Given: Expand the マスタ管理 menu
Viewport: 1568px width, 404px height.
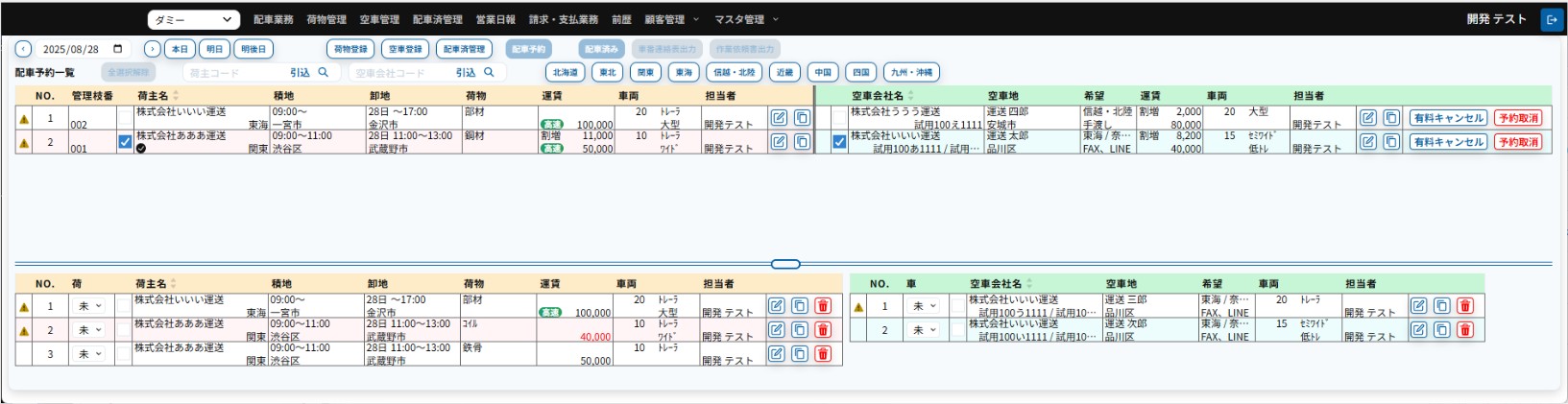Looking at the screenshot, I should [x=746, y=19].
